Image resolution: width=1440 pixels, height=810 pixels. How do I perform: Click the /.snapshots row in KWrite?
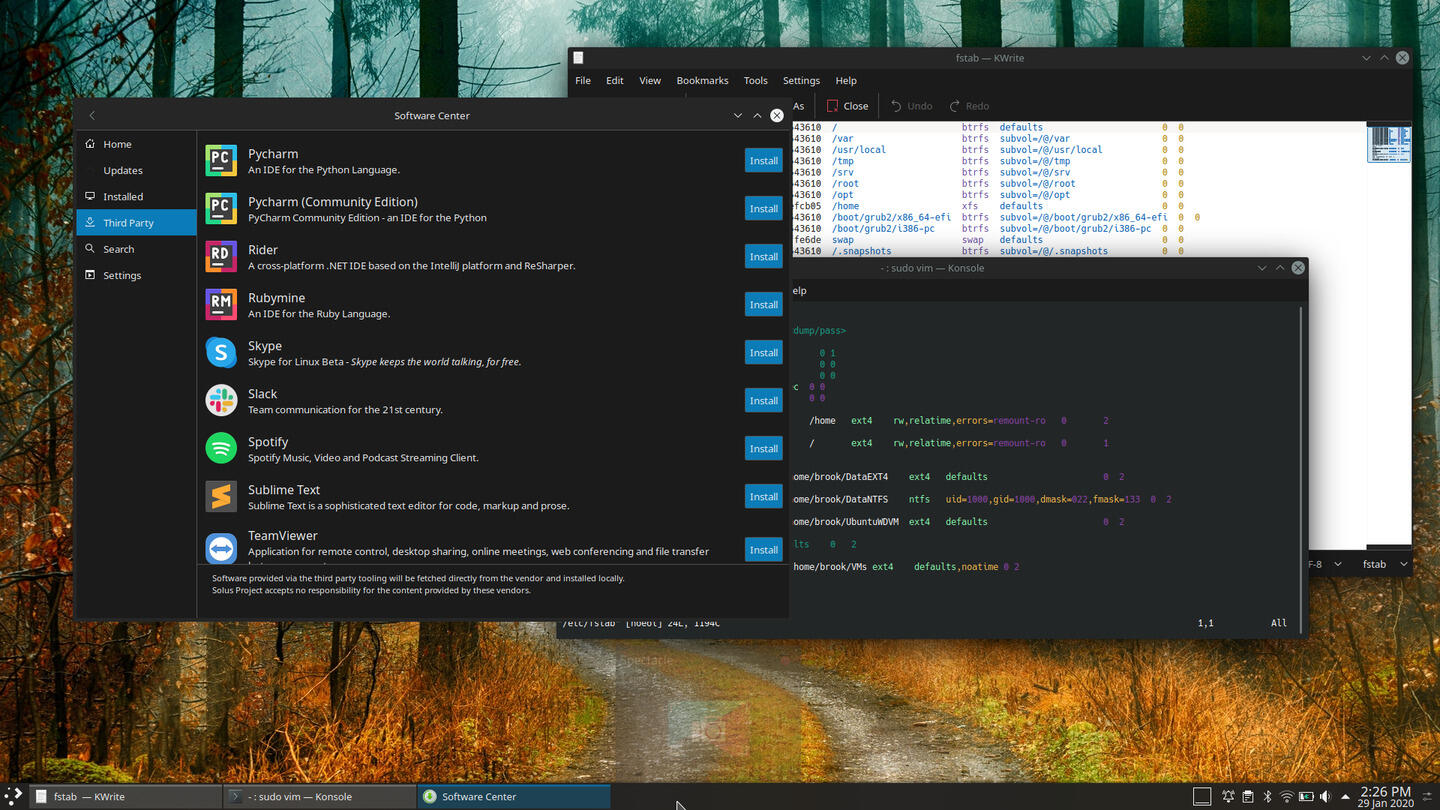coord(989,251)
